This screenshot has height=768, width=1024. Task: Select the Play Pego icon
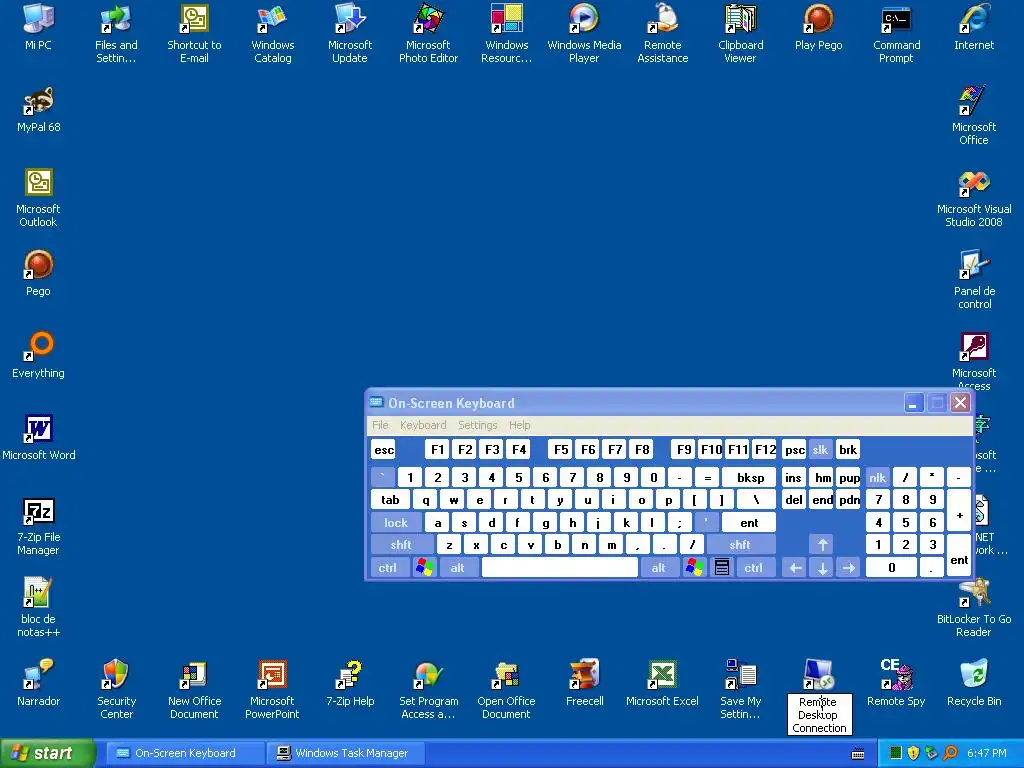(818, 20)
